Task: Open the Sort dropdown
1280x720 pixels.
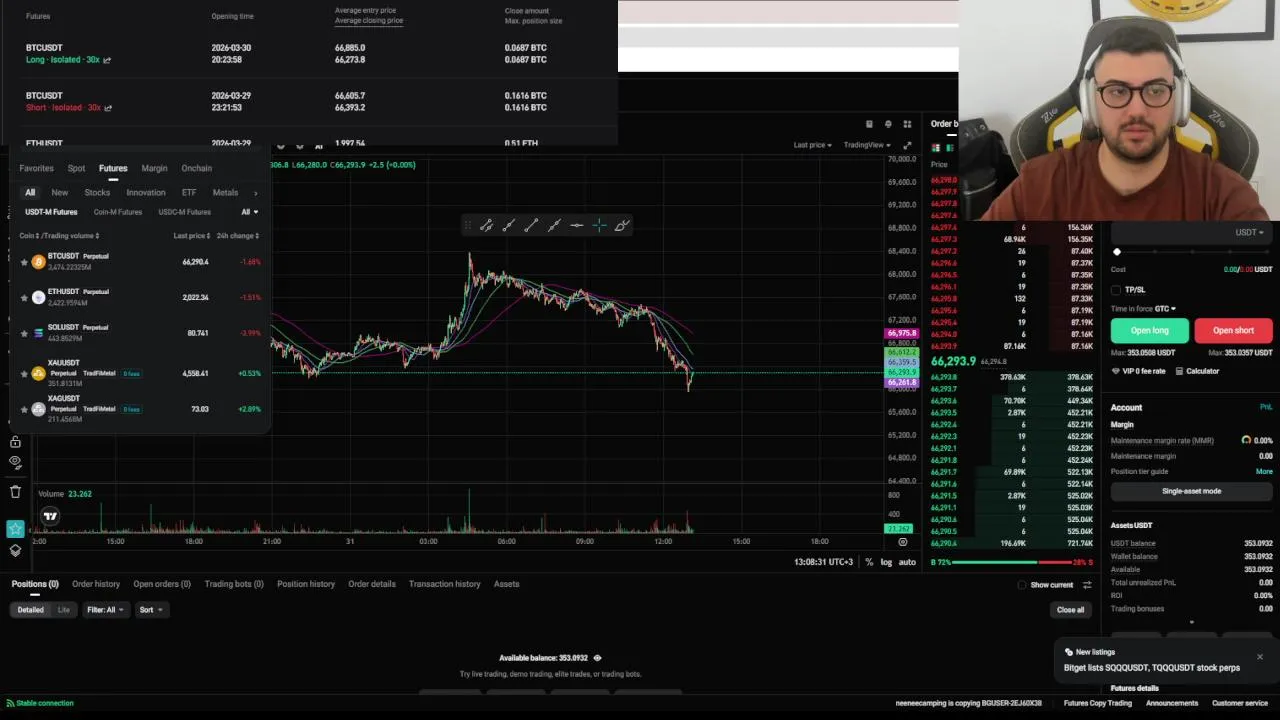Action: pyautogui.click(x=151, y=610)
